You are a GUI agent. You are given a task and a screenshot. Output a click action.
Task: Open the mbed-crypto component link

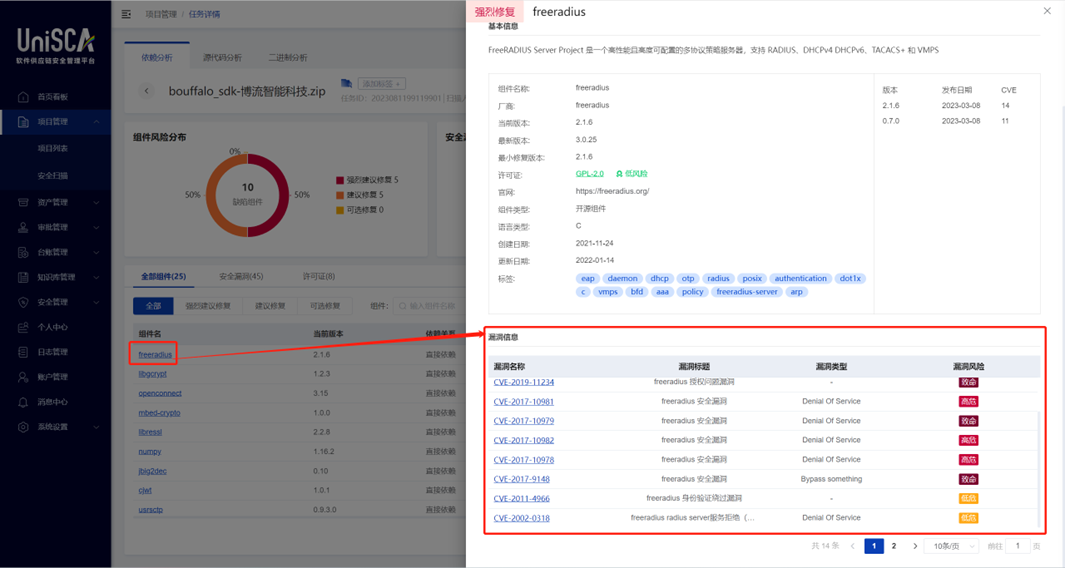[x=160, y=412]
